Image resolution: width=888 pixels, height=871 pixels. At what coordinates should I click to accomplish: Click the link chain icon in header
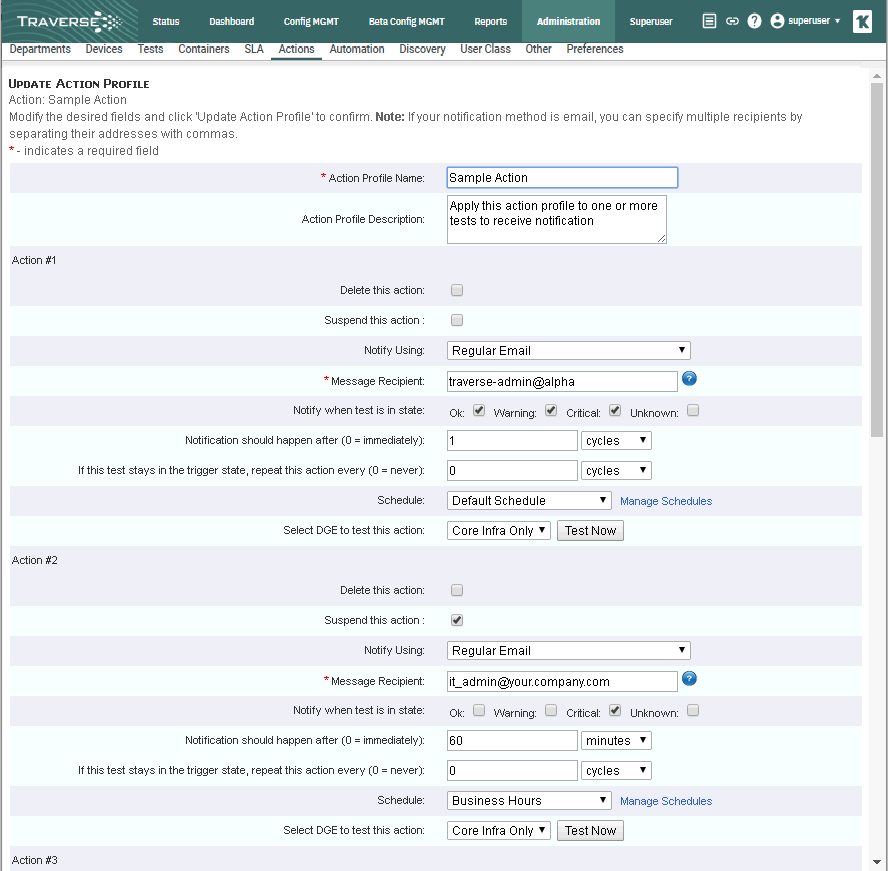pyautogui.click(x=732, y=21)
